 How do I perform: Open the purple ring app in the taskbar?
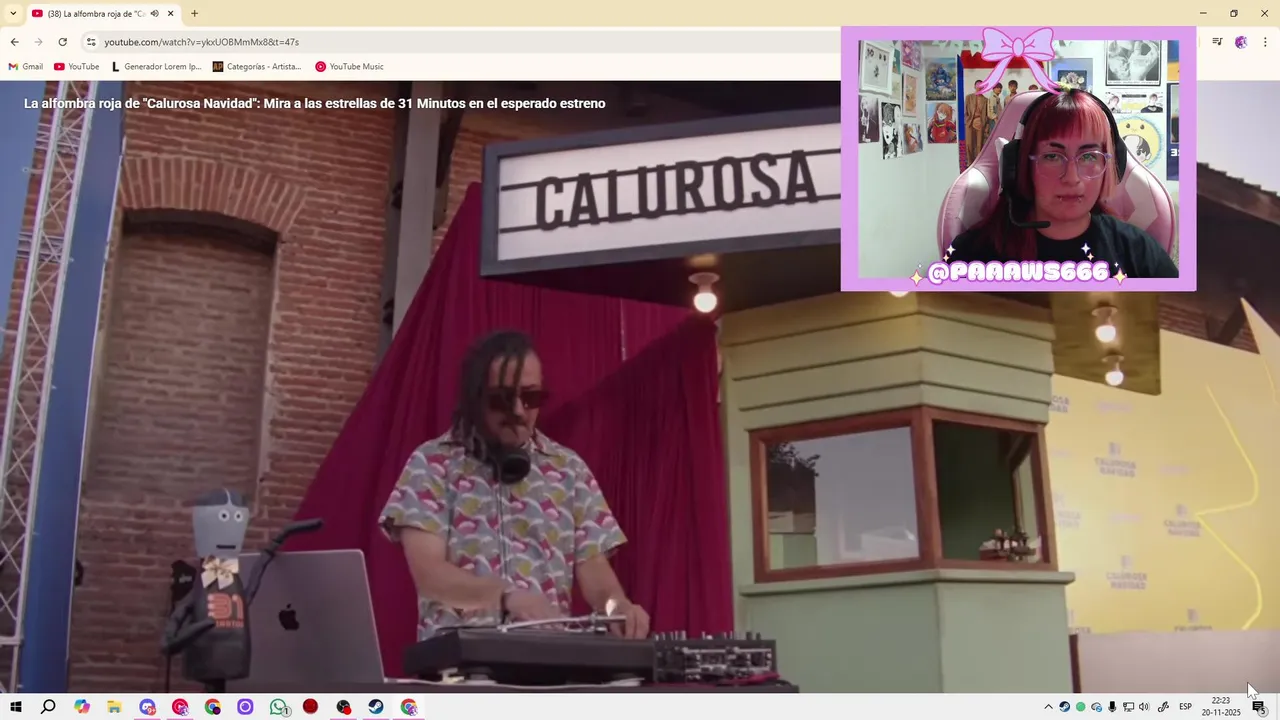click(x=245, y=707)
